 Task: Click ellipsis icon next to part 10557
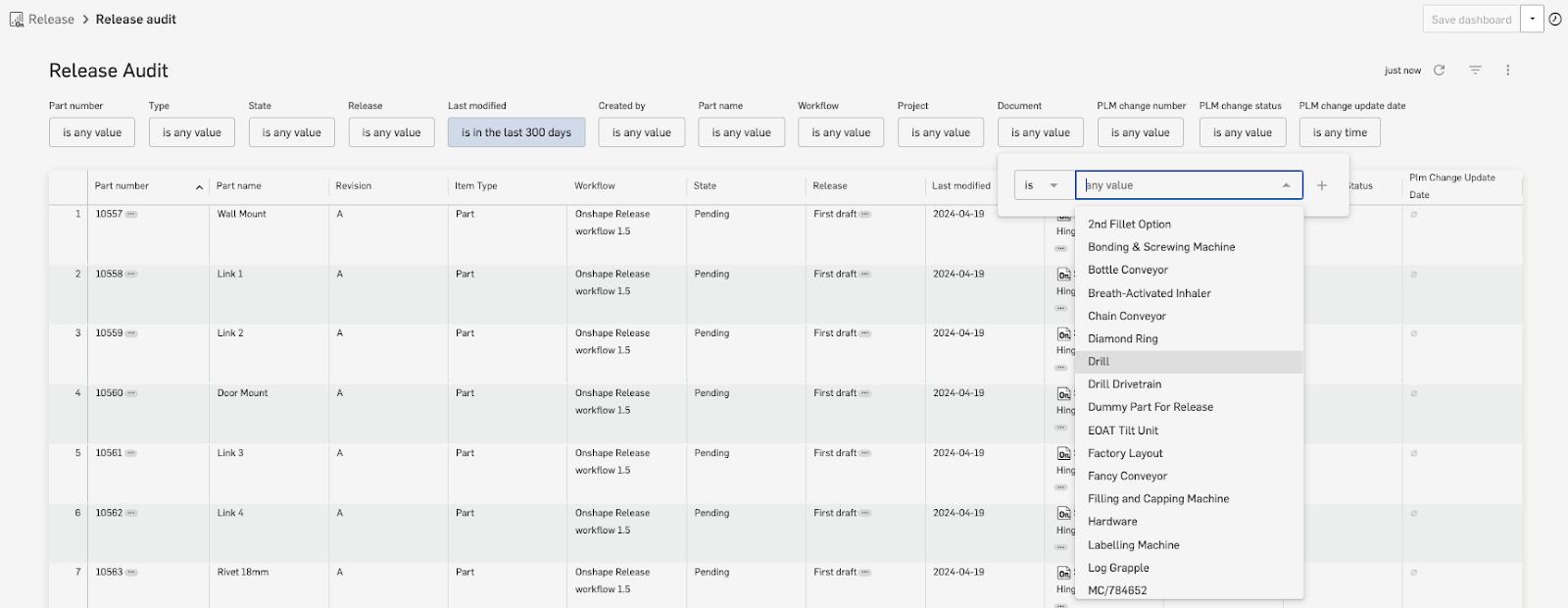pyautogui.click(x=131, y=214)
